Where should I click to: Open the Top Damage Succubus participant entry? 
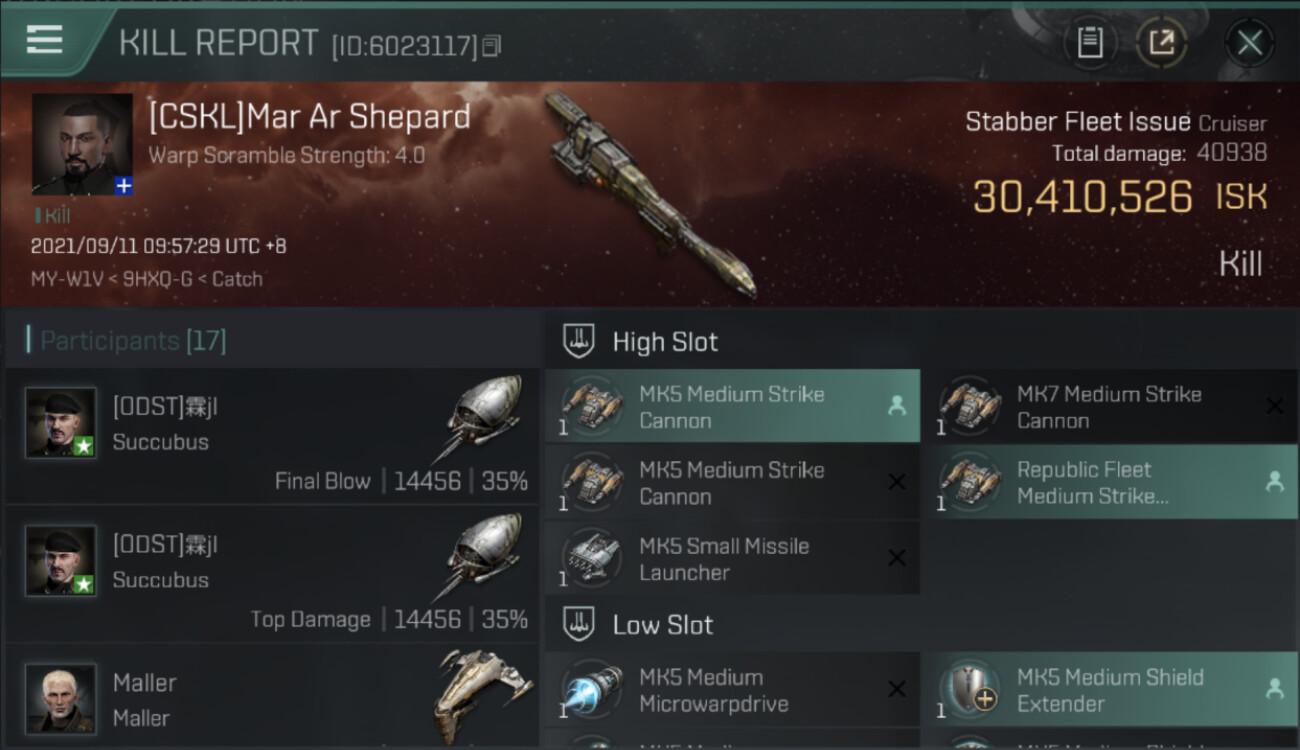click(x=272, y=574)
